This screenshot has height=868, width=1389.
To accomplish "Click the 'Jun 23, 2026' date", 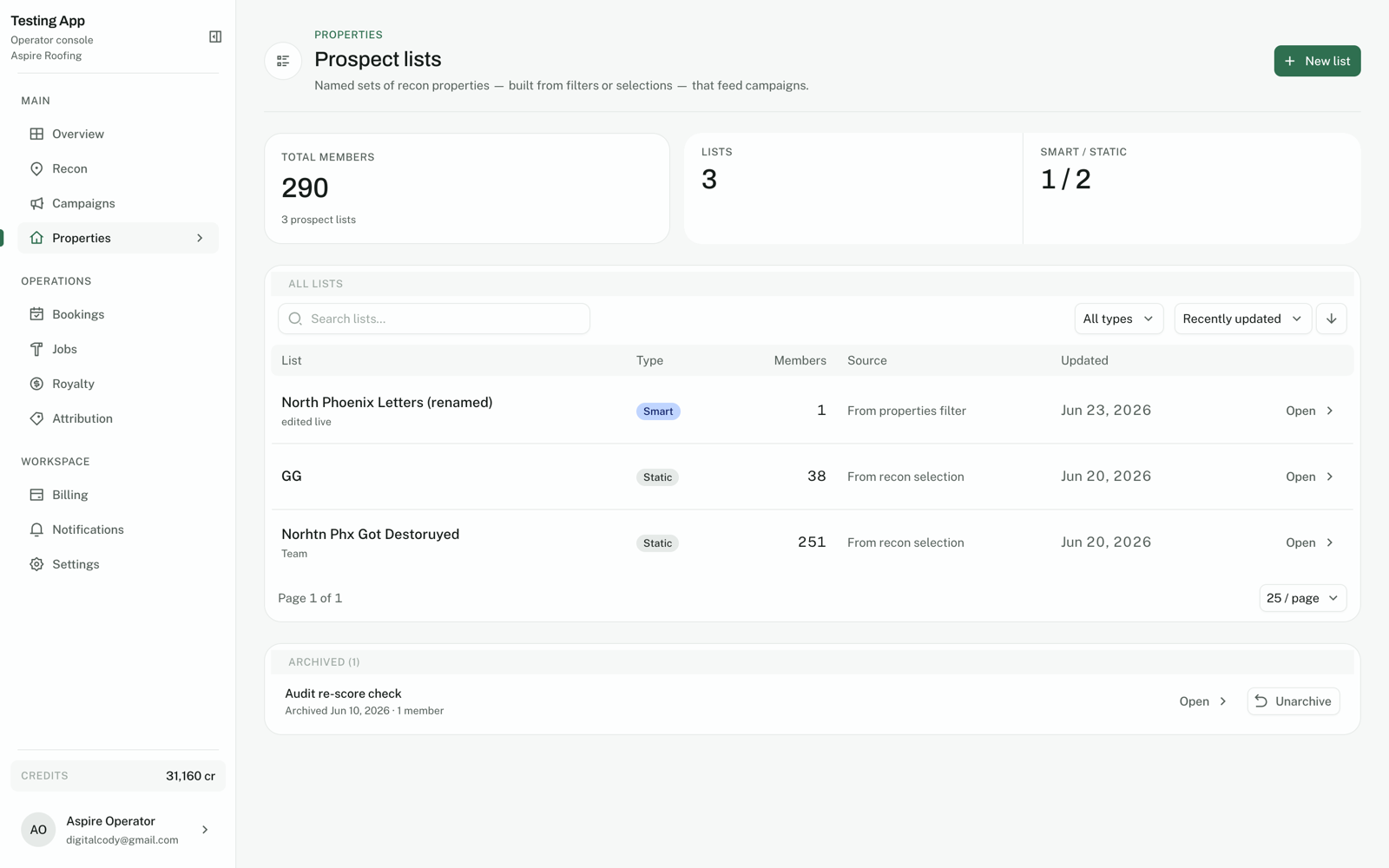I will [1106, 411].
